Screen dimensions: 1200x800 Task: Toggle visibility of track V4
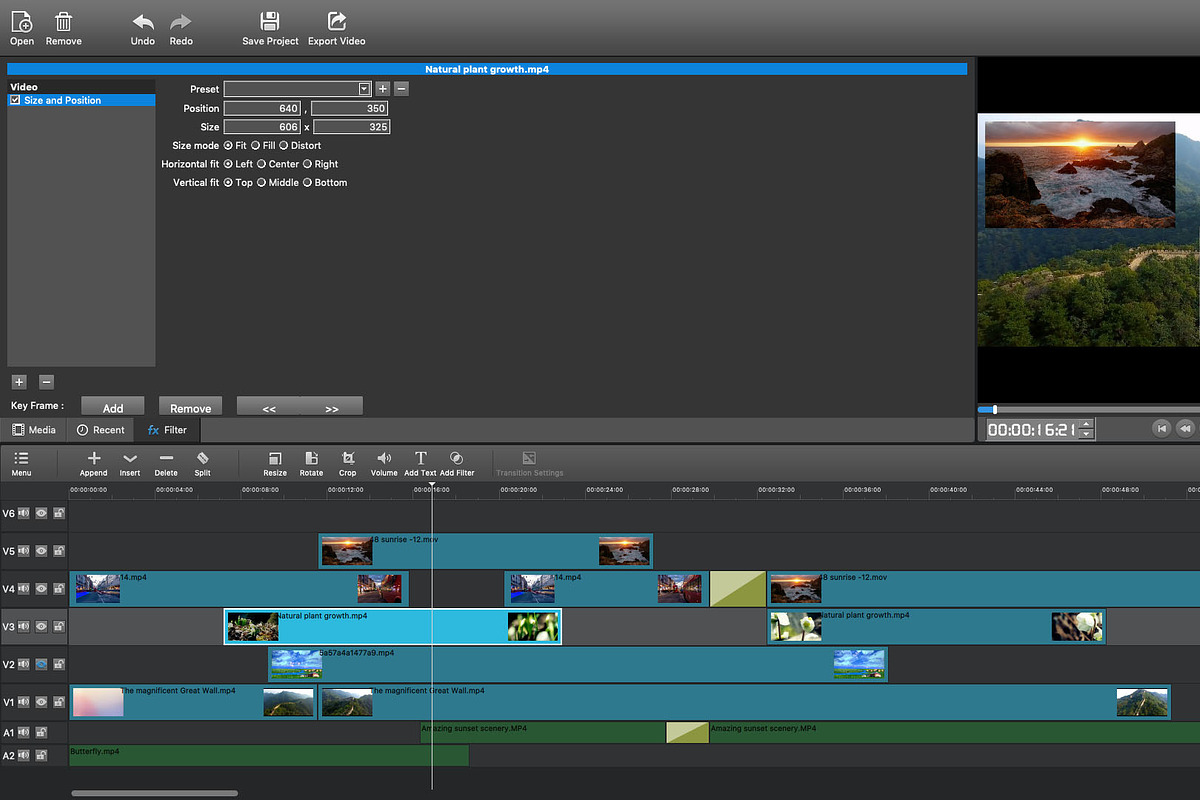(42, 589)
